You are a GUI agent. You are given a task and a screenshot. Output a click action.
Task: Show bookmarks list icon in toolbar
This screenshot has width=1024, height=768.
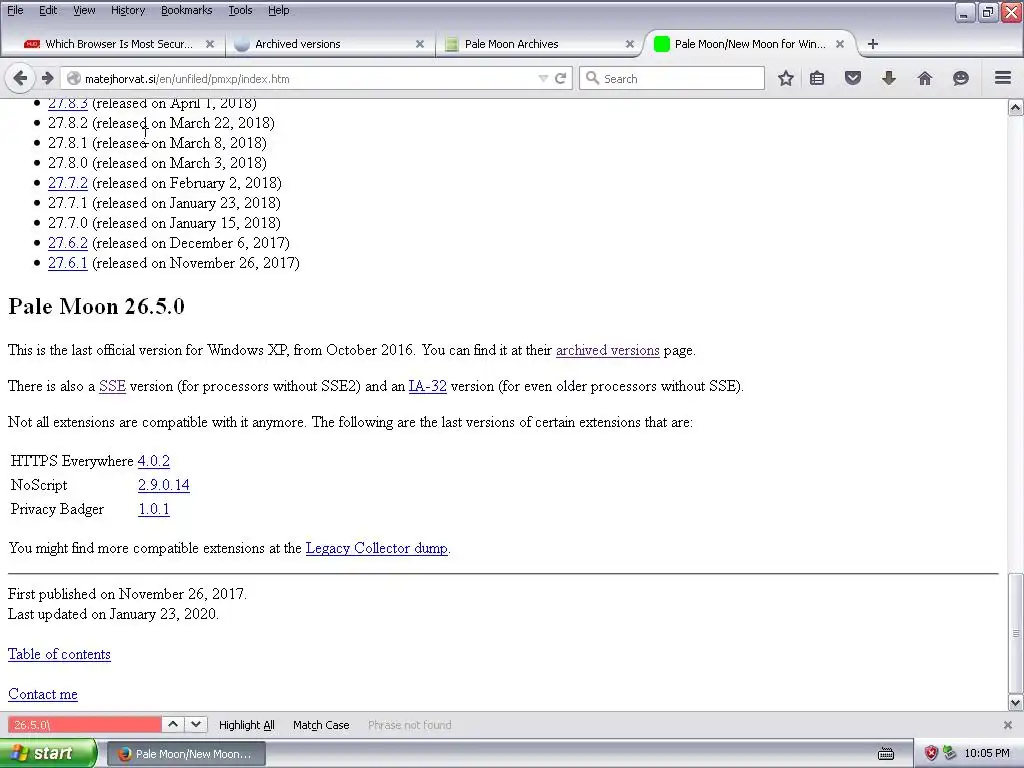coord(817,78)
